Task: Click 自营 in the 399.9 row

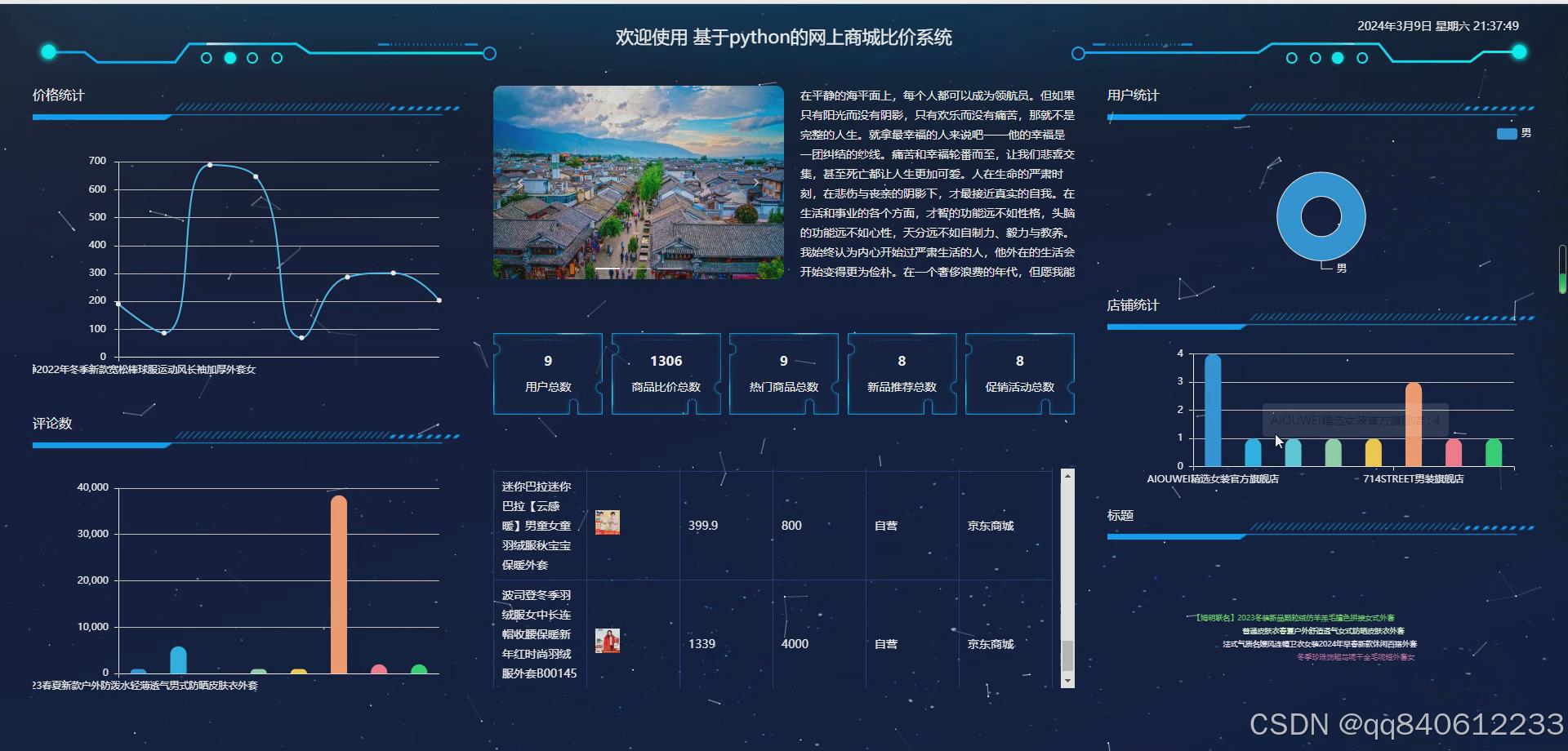Action: (886, 526)
